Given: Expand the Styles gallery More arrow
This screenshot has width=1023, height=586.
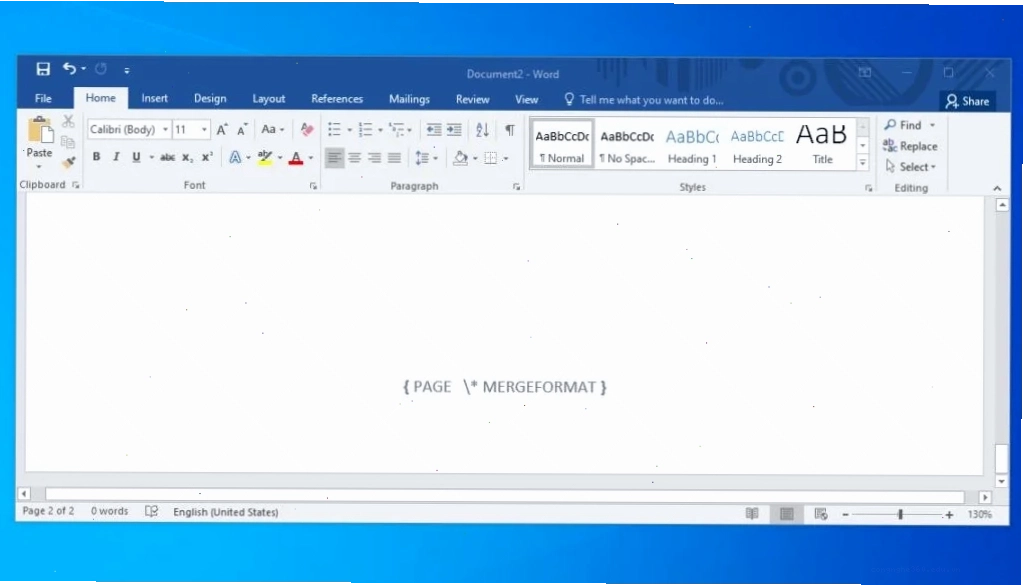Looking at the screenshot, I should pyautogui.click(x=863, y=162).
